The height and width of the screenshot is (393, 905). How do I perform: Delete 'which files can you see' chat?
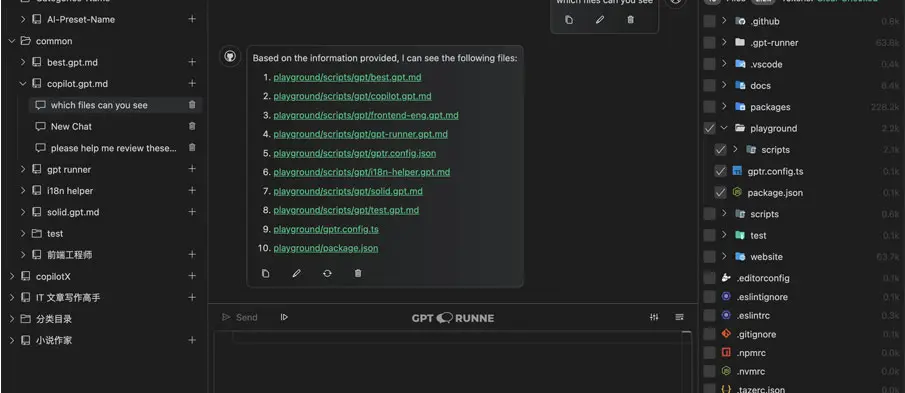click(x=192, y=105)
